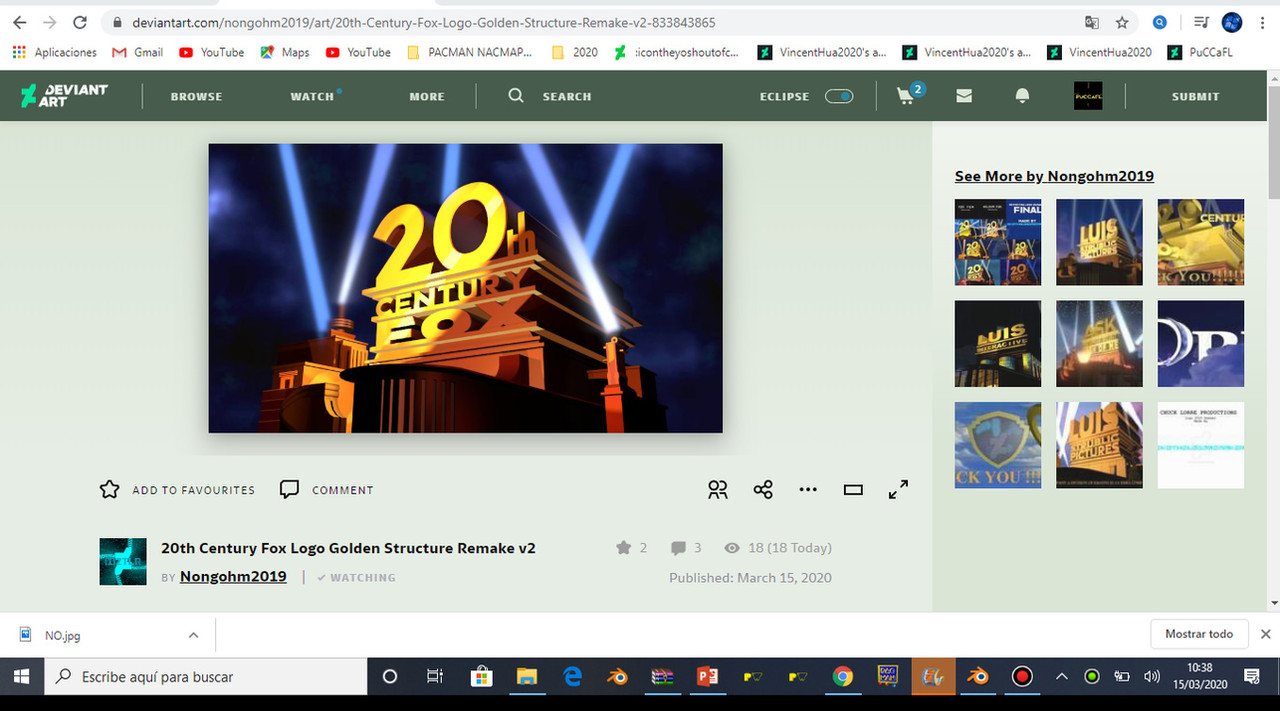
Task: Switch to theatre mode rectangle icon
Action: (853, 490)
